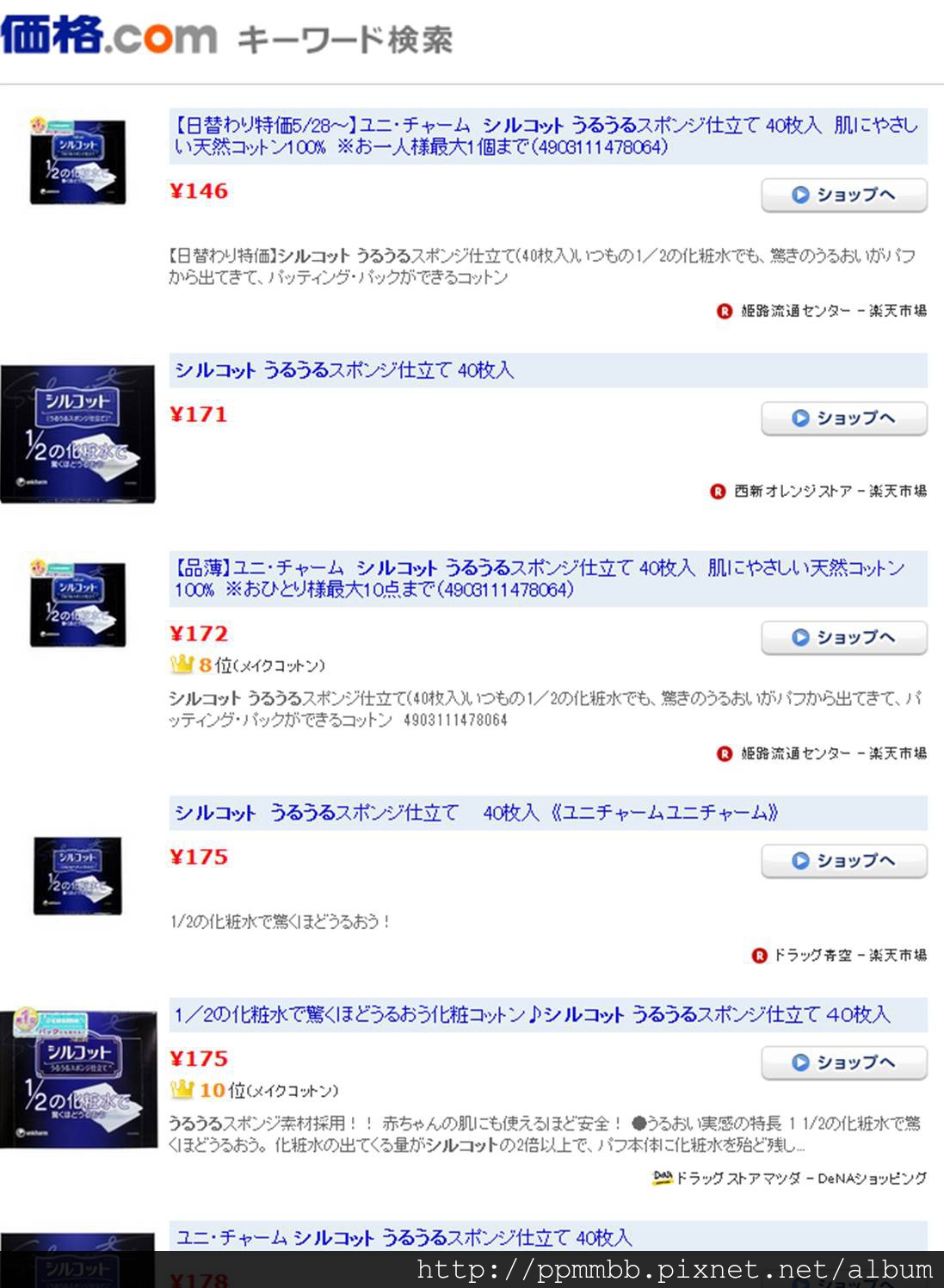The image size is (944, 1288).
Task: Open shop for the ¥171 listing
Action: 843,418
